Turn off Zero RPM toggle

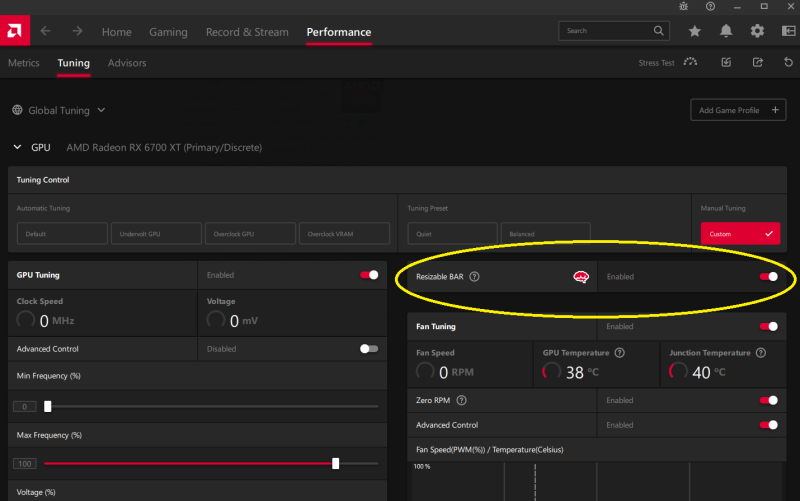[x=768, y=400]
